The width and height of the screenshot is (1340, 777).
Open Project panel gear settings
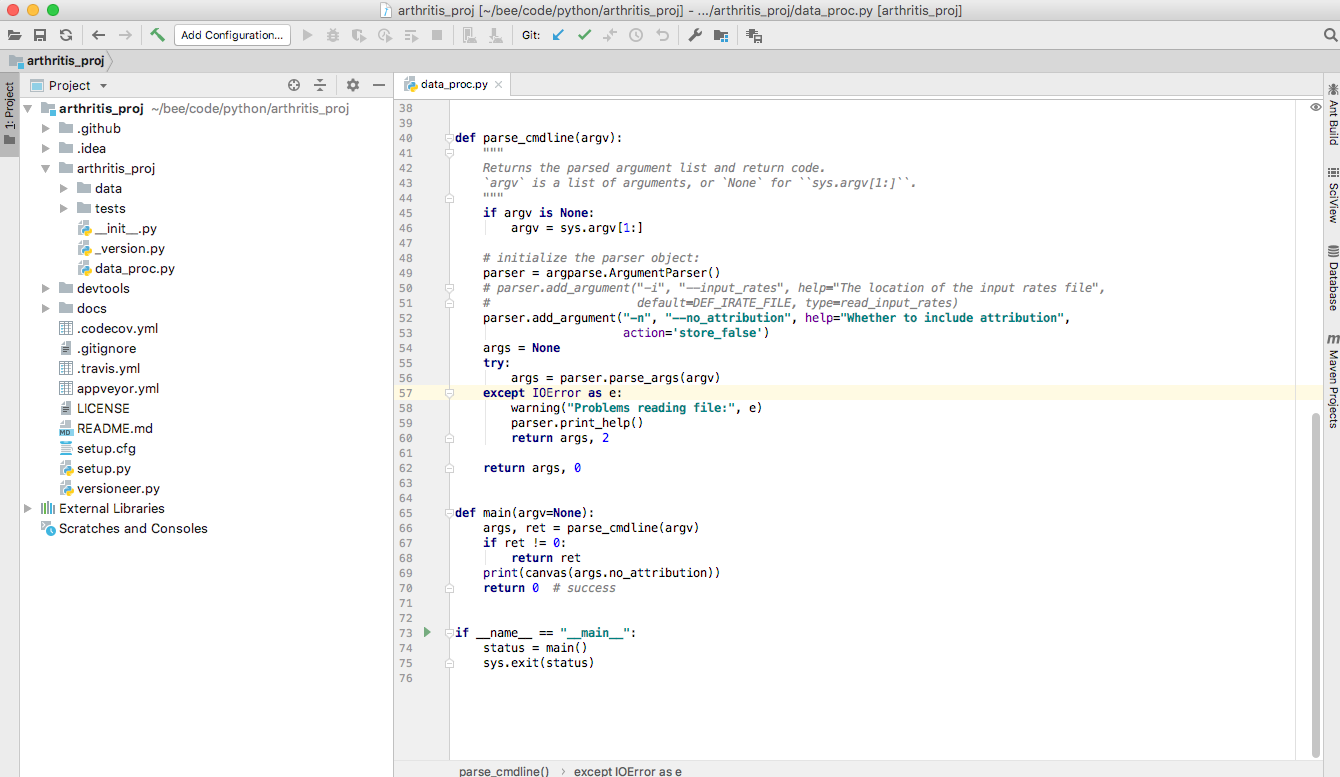pyautogui.click(x=353, y=85)
